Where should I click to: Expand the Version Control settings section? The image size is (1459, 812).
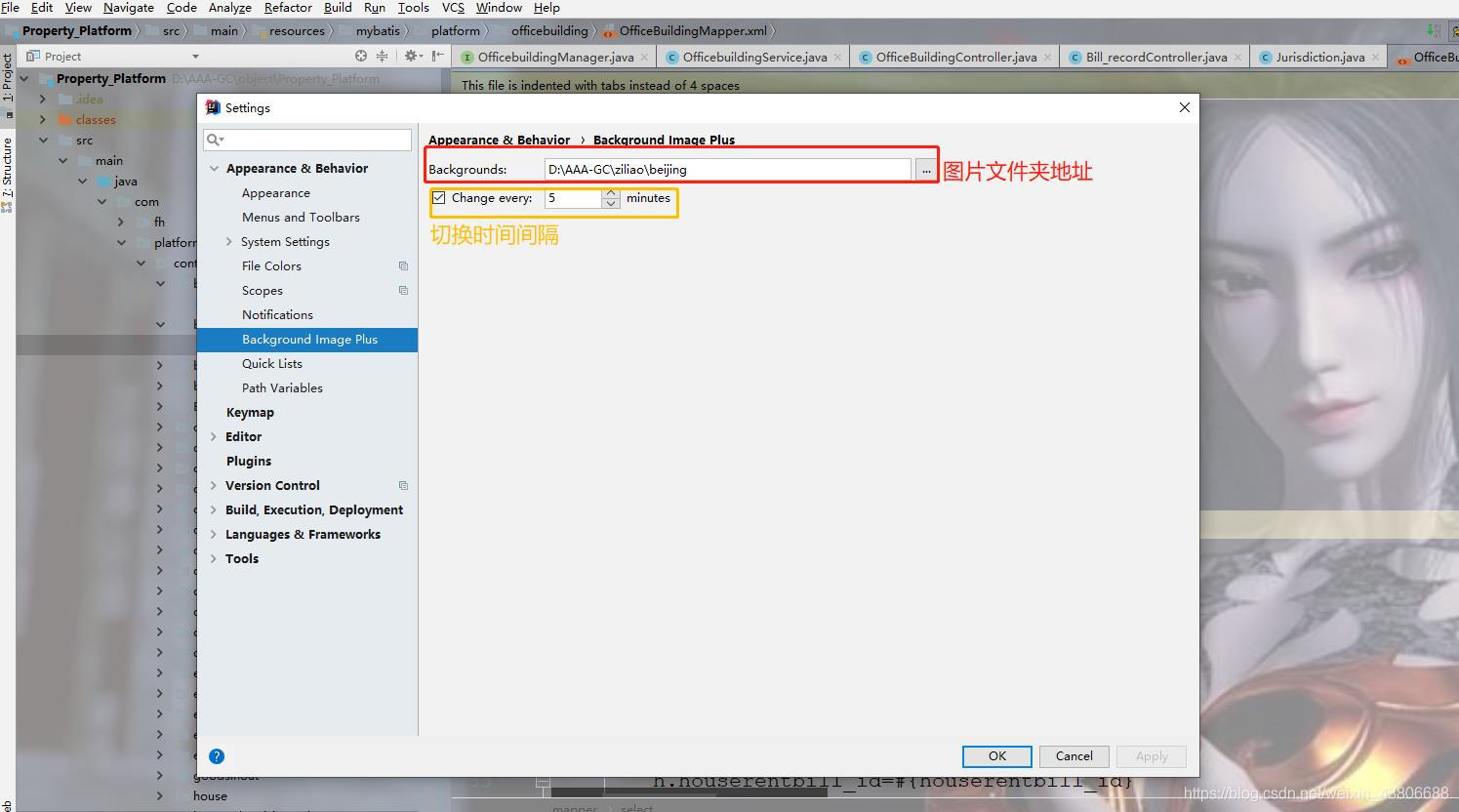click(x=214, y=486)
